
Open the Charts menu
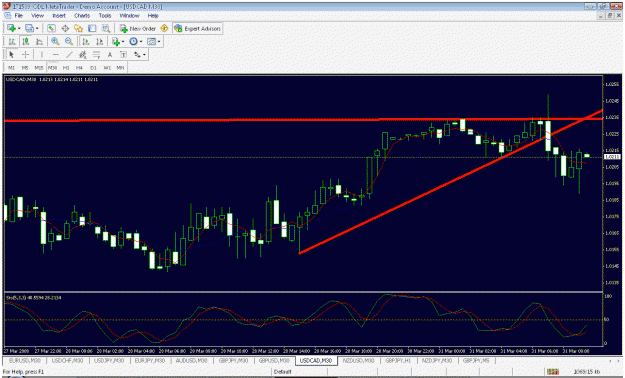tap(82, 16)
